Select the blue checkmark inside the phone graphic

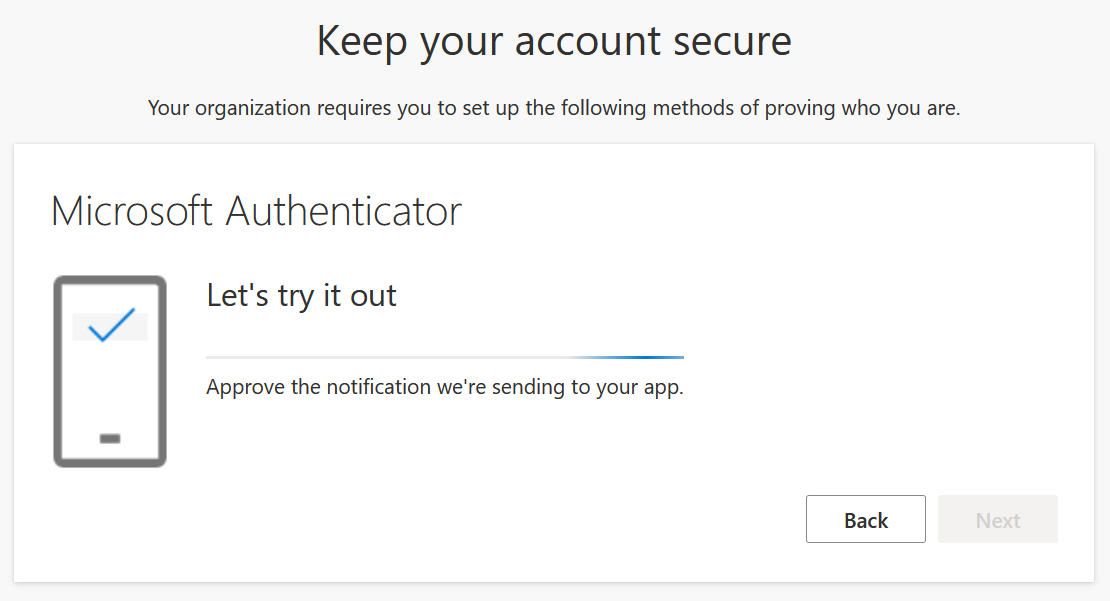[x=110, y=325]
